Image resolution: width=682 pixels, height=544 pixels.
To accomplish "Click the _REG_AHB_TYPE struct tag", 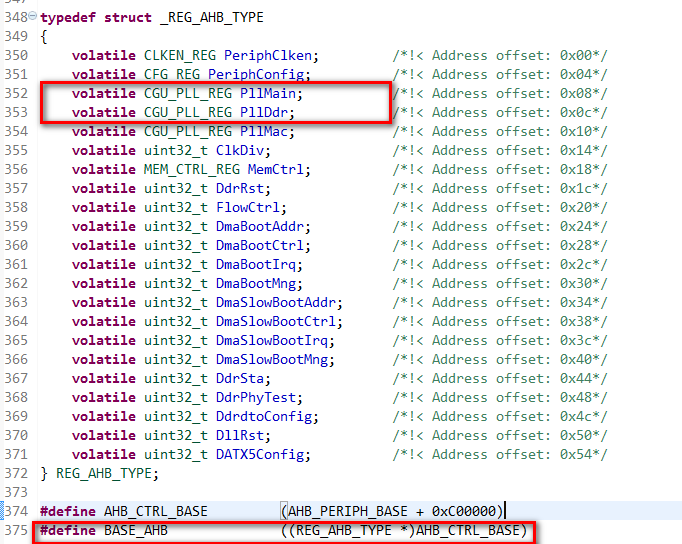I will point(212,17).
